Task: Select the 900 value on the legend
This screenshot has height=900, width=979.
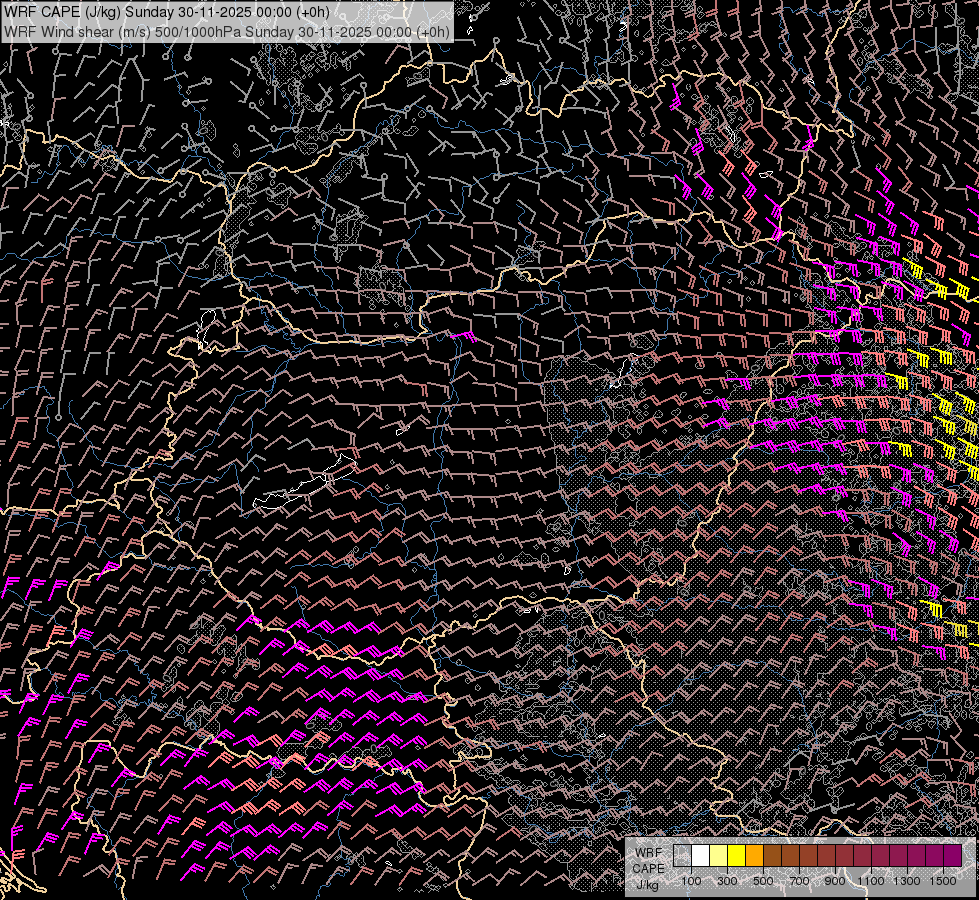Action: click(x=835, y=881)
